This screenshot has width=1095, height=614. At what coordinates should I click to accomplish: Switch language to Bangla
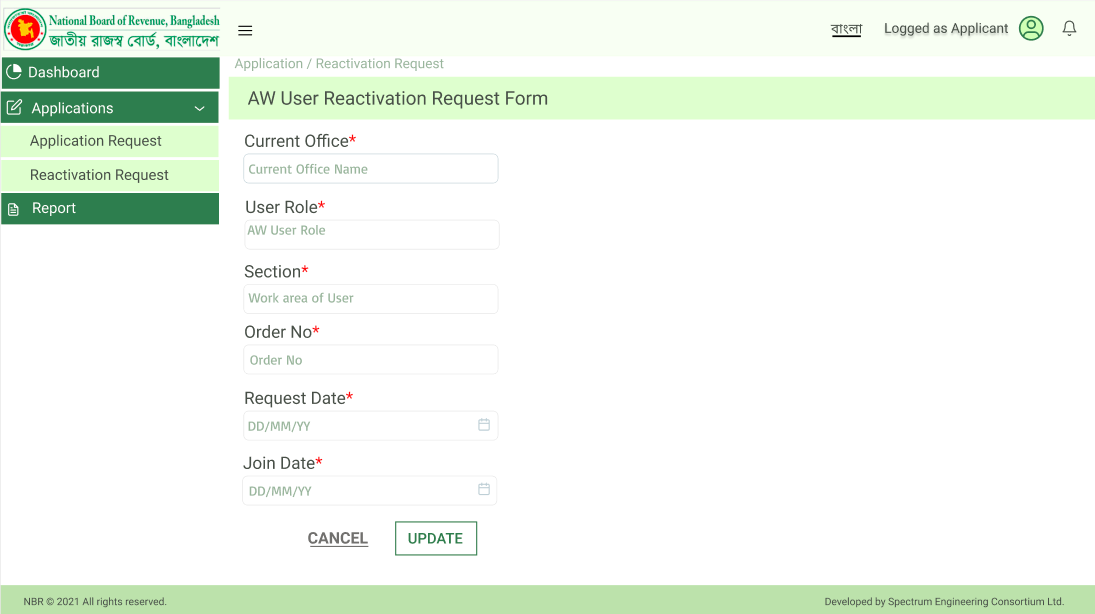click(x=846, y=29)
